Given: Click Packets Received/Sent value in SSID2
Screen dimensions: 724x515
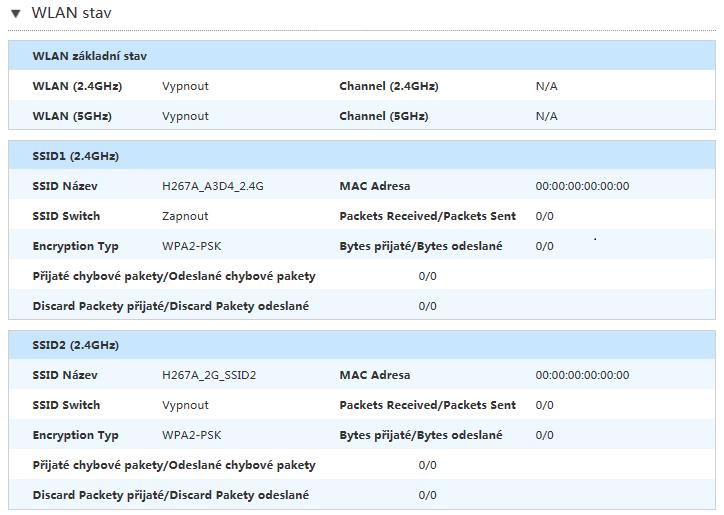Looking at the screenshot, I should (544, 405).
